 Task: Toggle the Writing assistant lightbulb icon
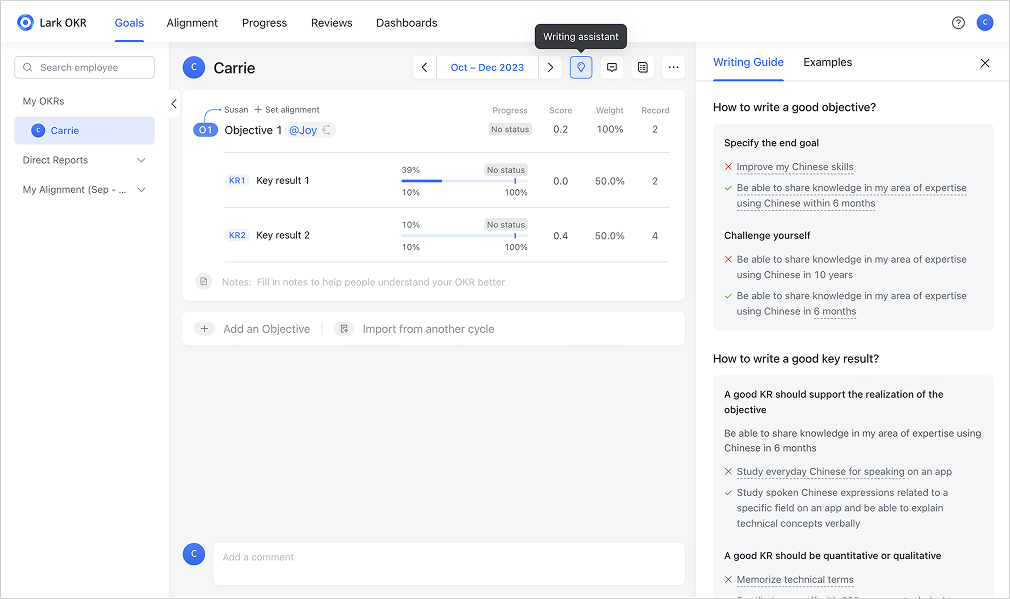point(581,67)
